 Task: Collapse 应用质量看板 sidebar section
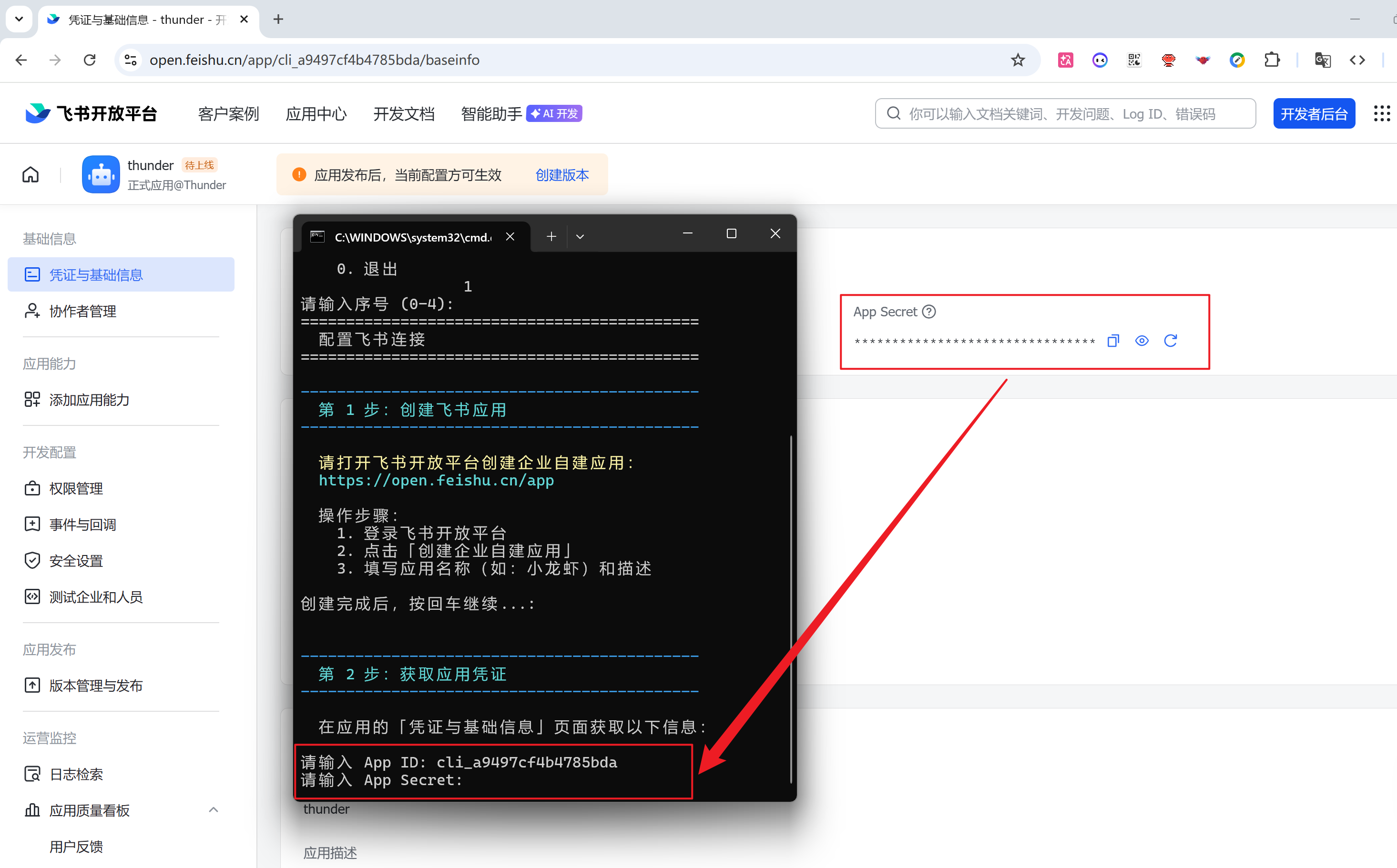tap(213, 810)
